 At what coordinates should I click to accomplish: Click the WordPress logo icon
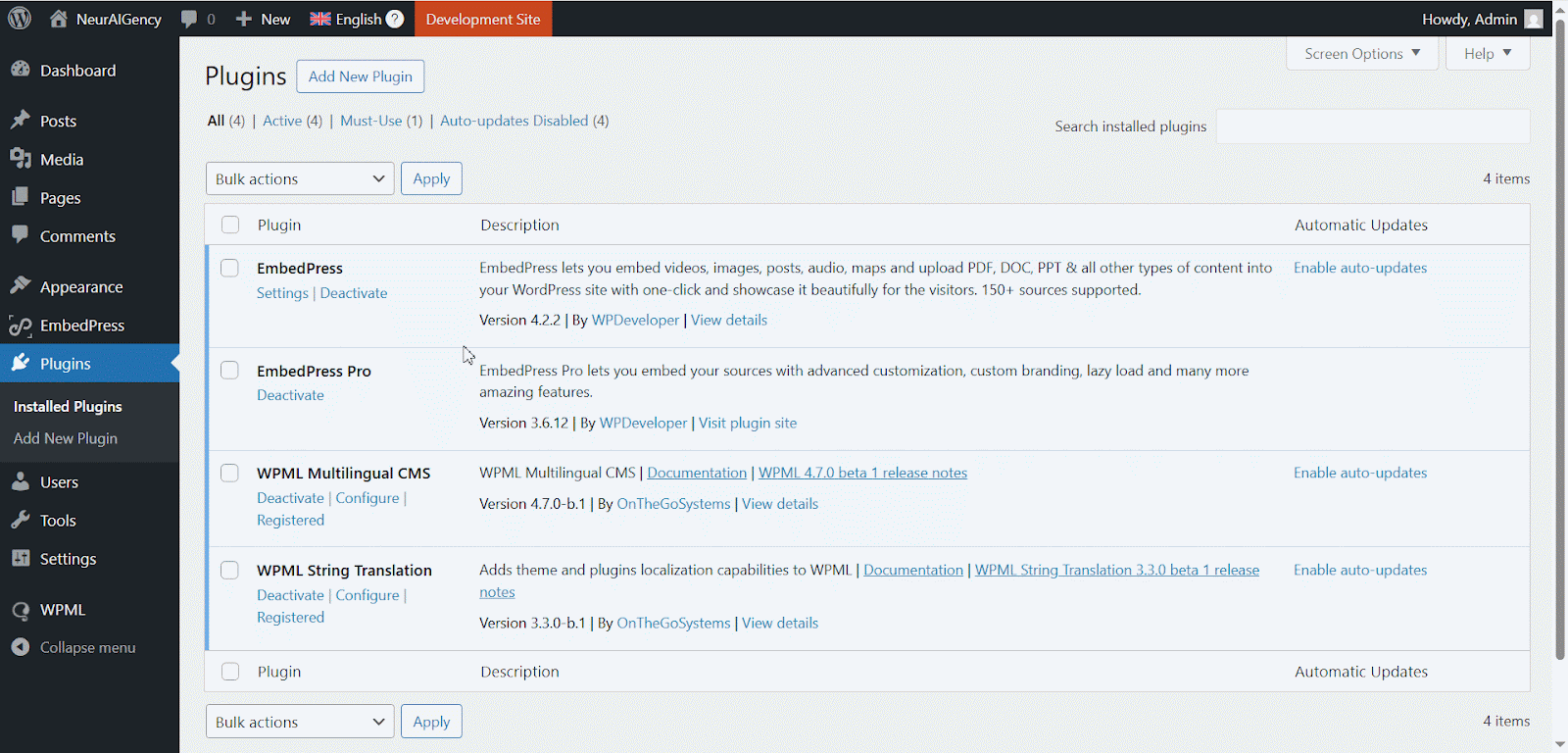click(20, 19)
